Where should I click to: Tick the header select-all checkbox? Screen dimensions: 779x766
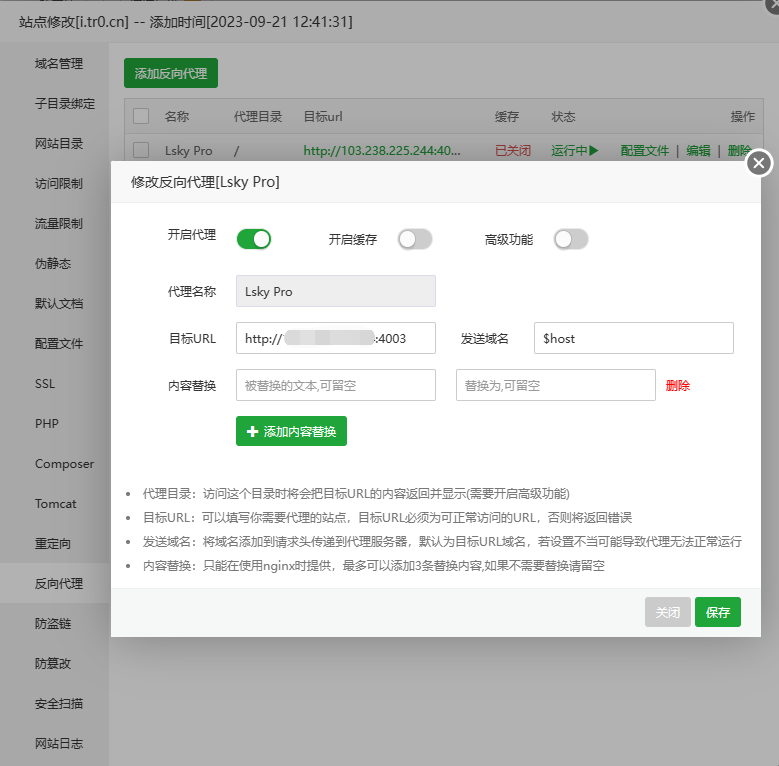pyautogui.click(x=141, y=116)
